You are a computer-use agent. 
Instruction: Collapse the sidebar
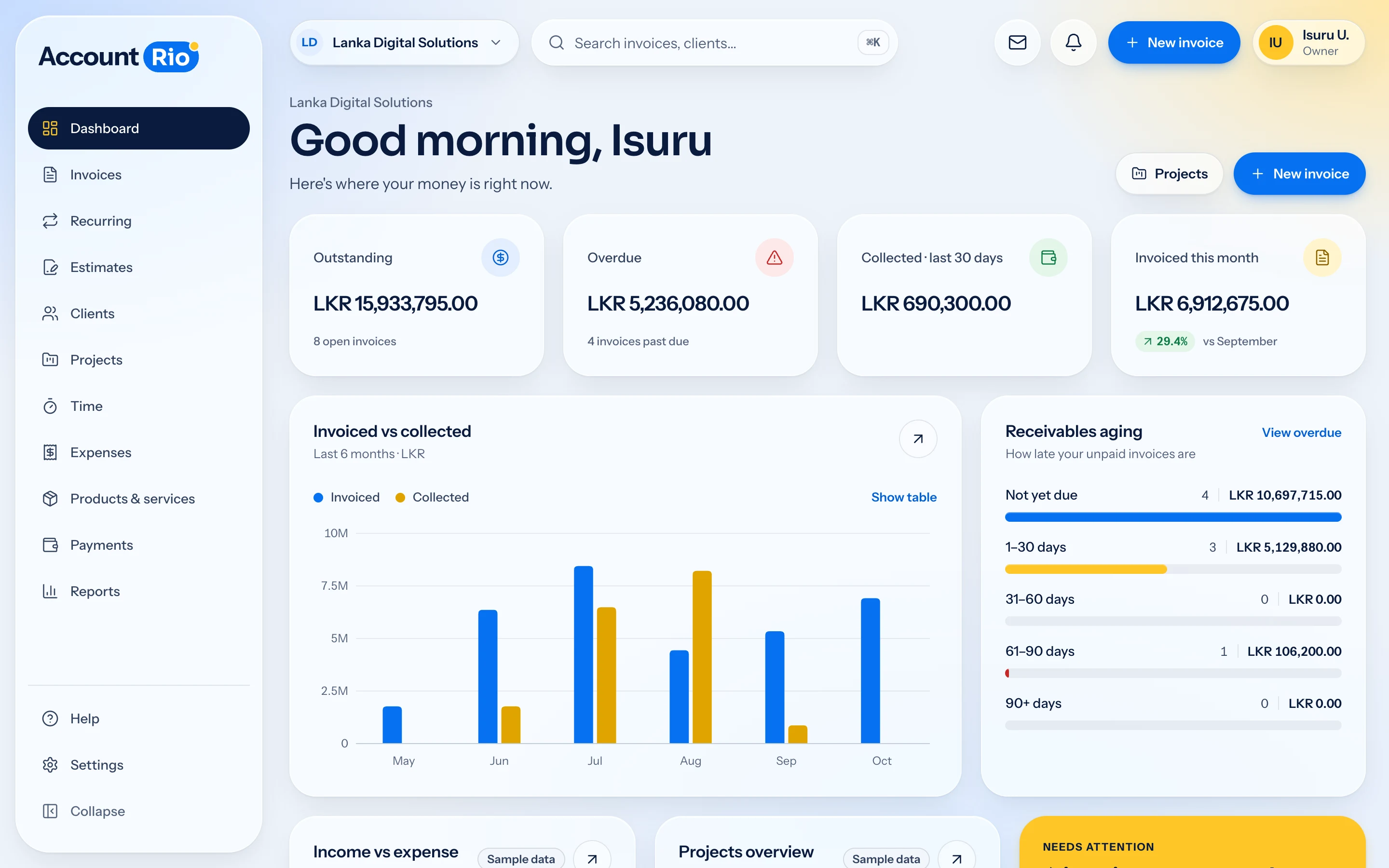[139, 811]
